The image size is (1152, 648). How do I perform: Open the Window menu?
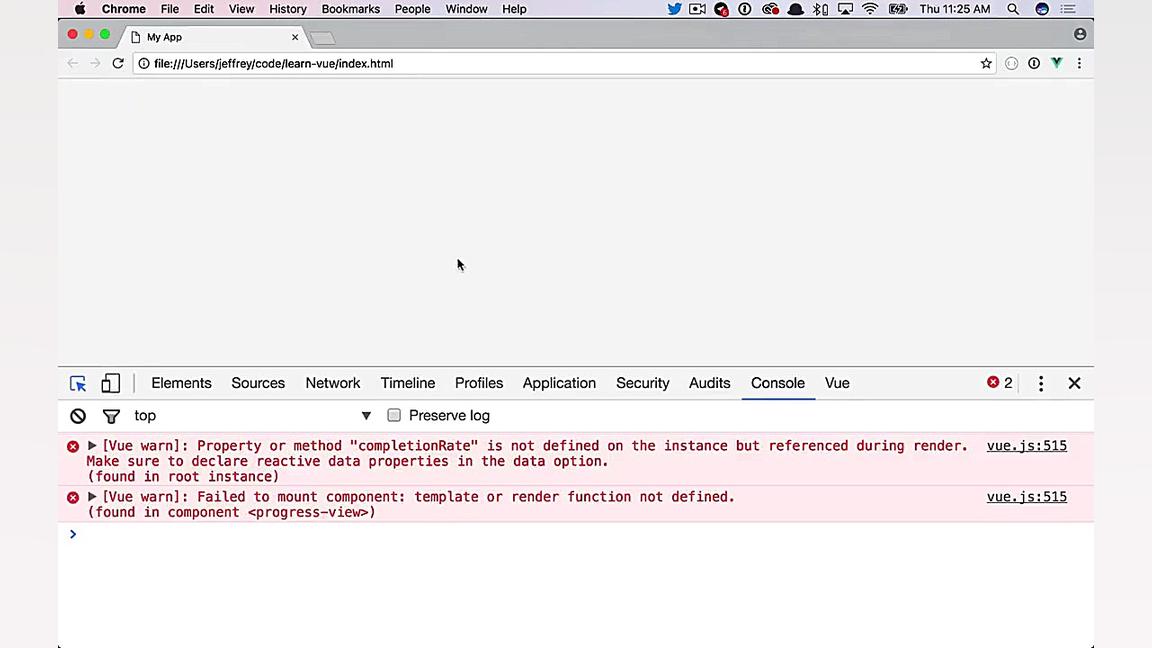[466, 9]
